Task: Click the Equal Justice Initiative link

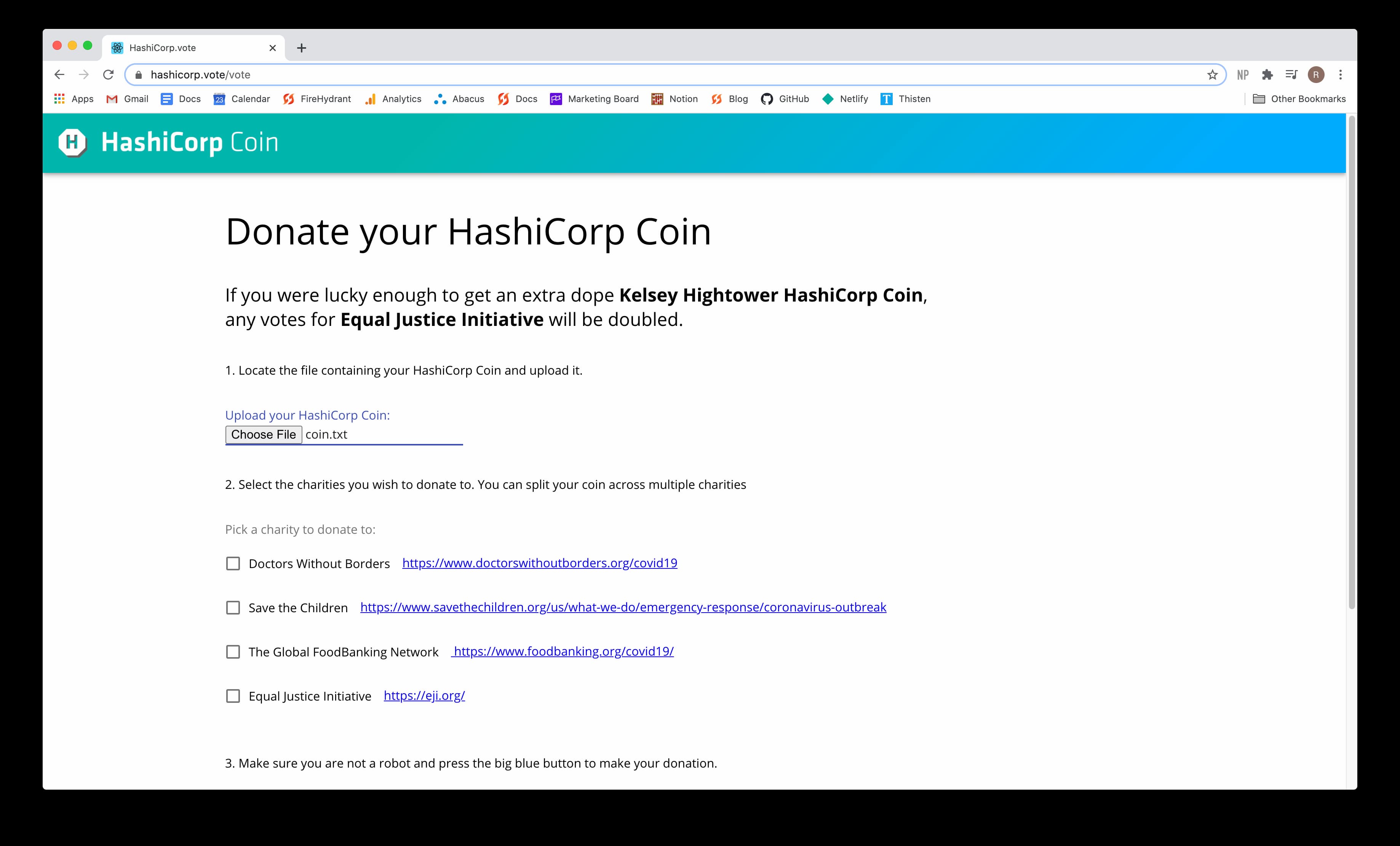Action: [x=424, y=695]
